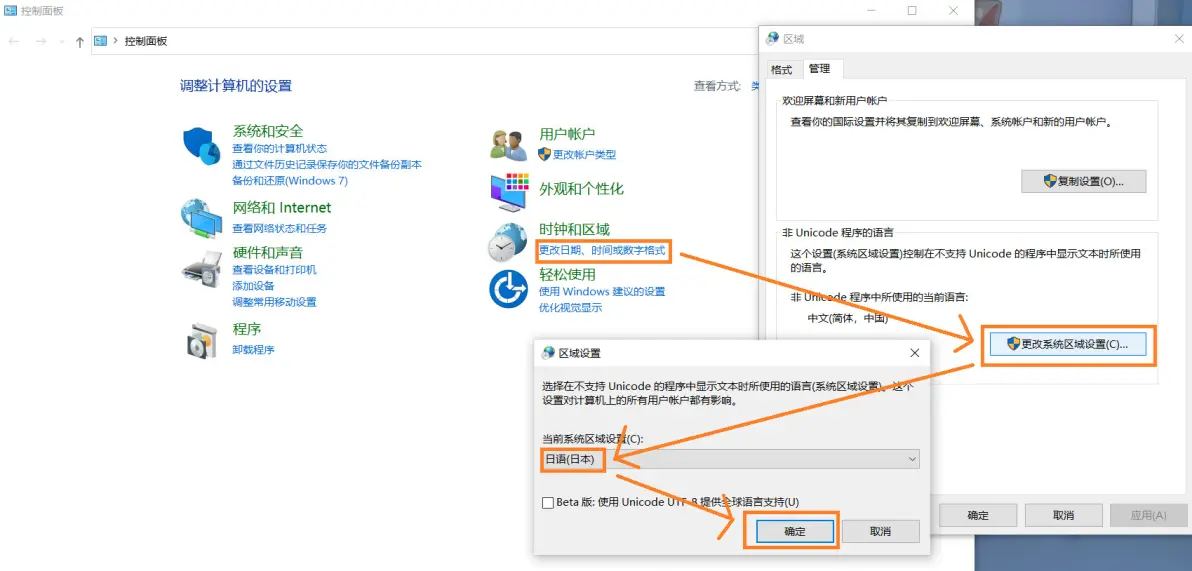The width and height of the screenshot is (1192, 571).
Task: Open the Appearance and Personalization monitor icon
Action: (509, 192)
